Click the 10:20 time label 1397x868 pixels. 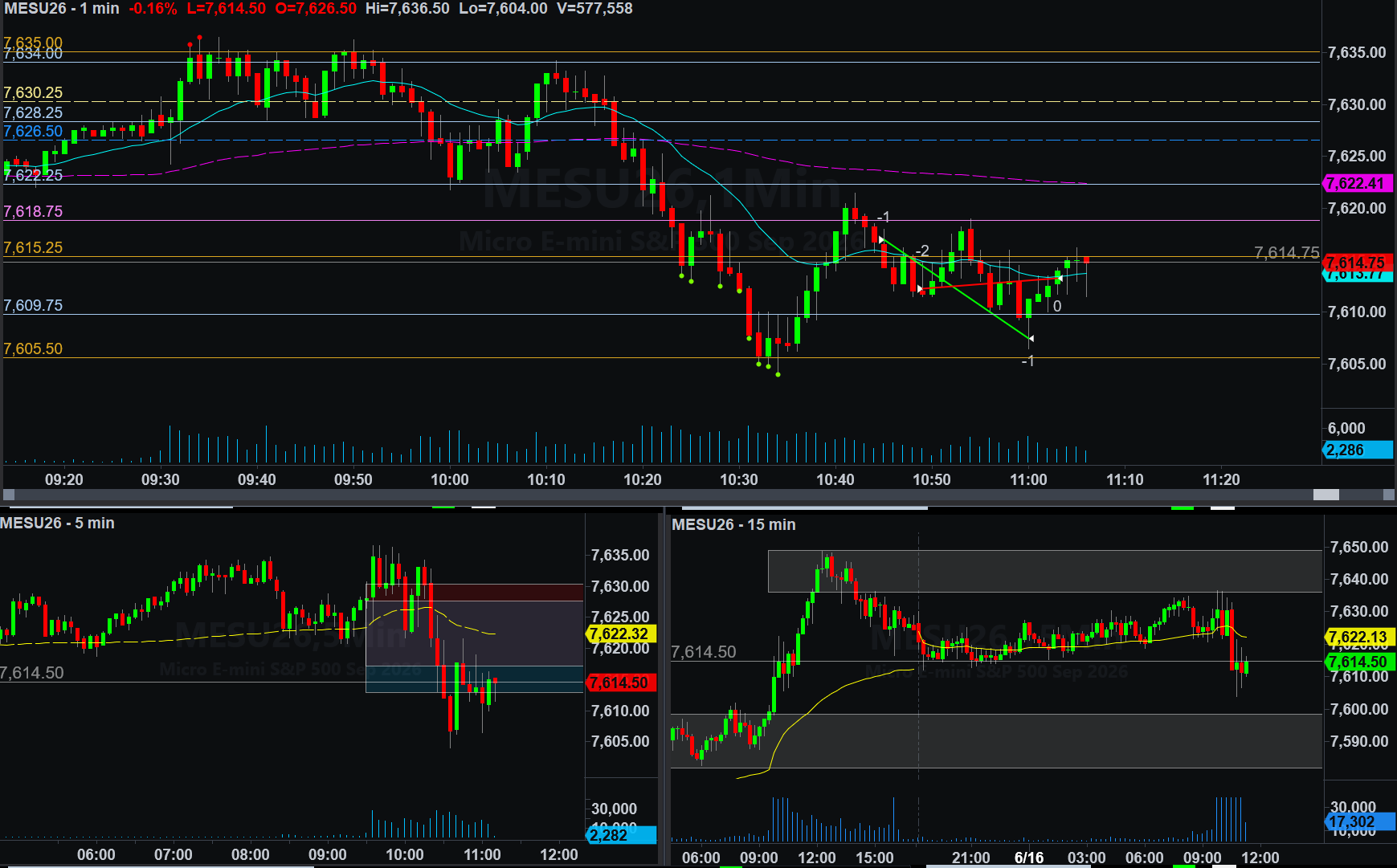pos(643,480)
